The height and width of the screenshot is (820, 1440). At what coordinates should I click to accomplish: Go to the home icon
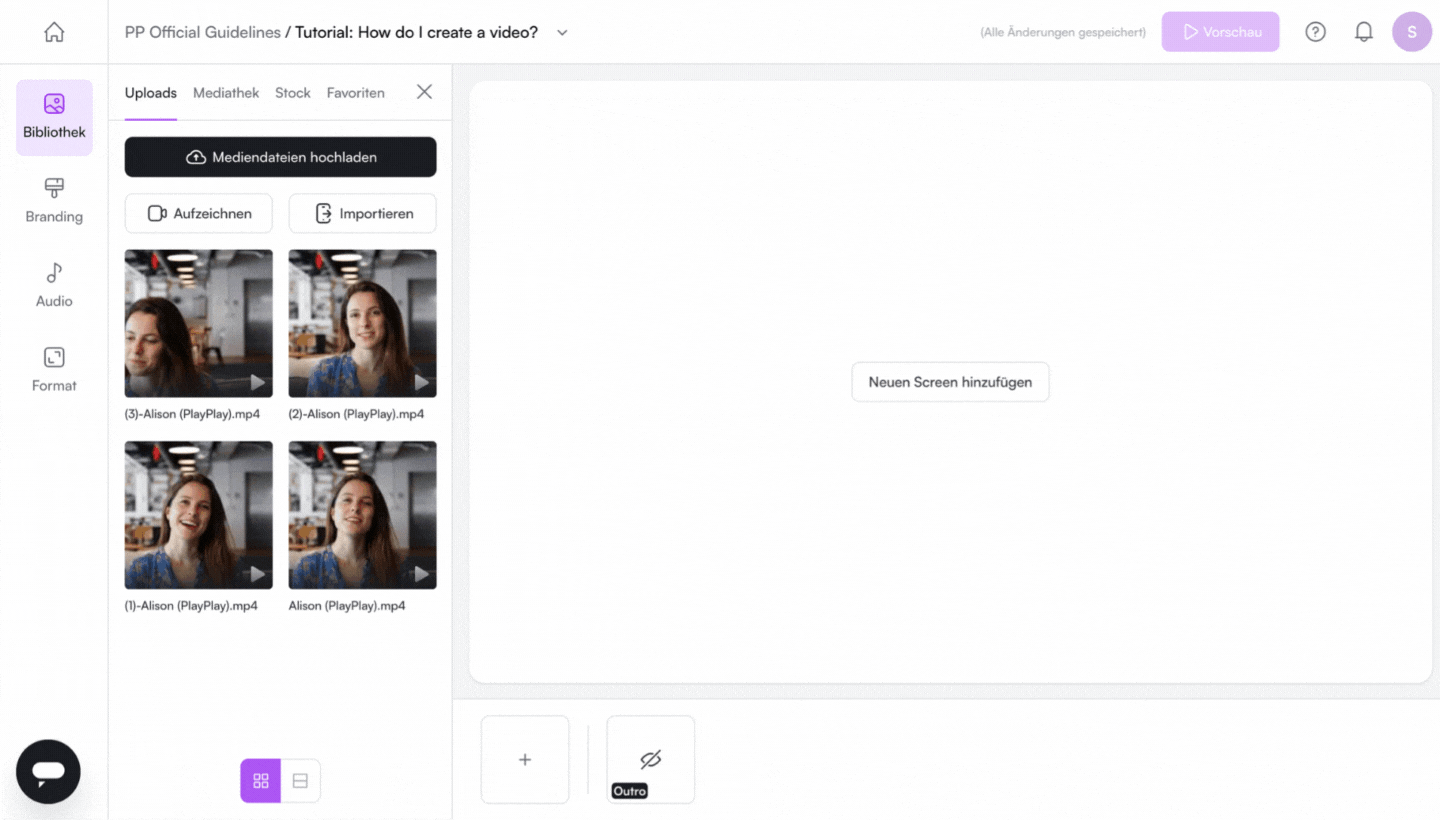tap(54, 32)
